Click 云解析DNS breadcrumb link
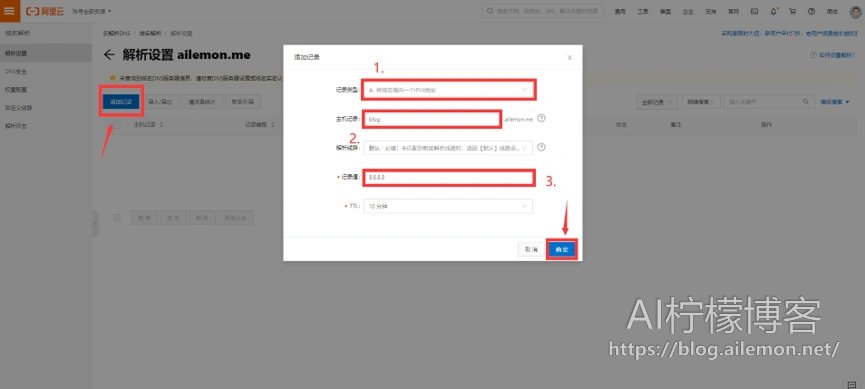Viewport: 865px width, 389px height. [x=116, y=34]
